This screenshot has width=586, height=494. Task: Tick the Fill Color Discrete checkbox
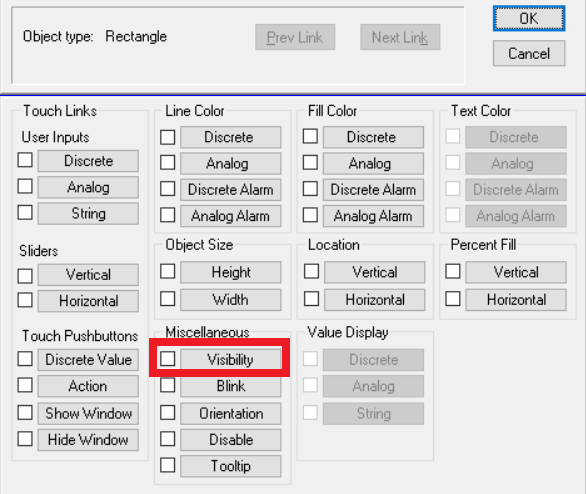click(310, 136)
